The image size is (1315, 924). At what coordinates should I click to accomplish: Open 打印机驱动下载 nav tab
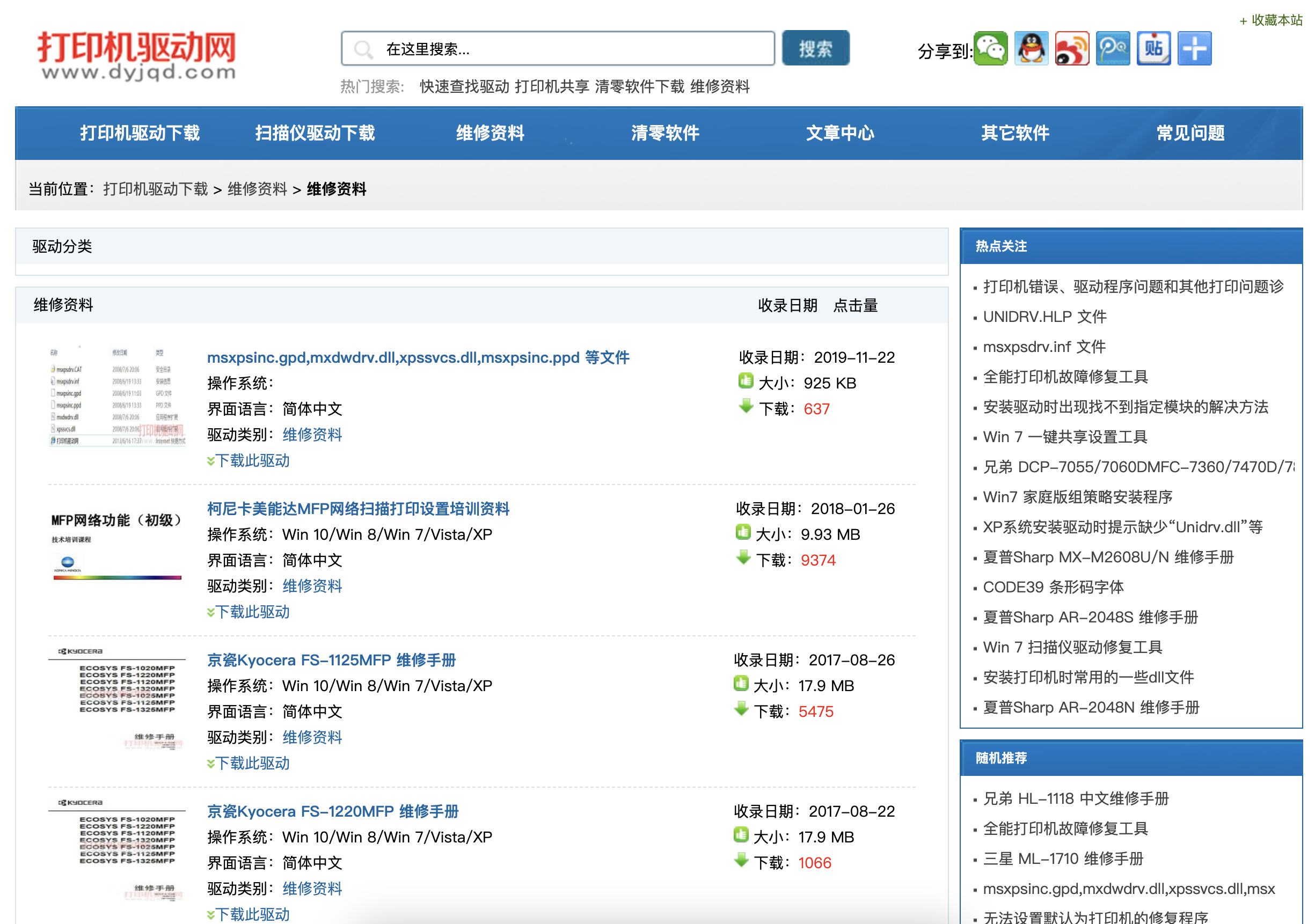click(x=140, y=133)
